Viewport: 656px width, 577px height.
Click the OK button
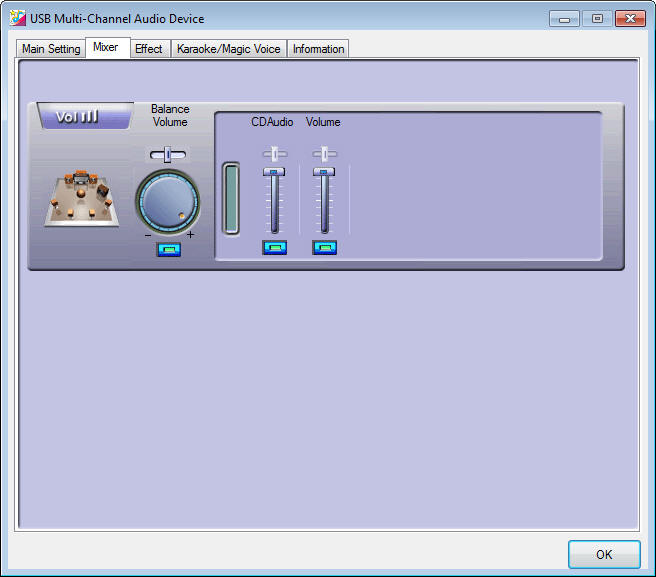(604, 554)
